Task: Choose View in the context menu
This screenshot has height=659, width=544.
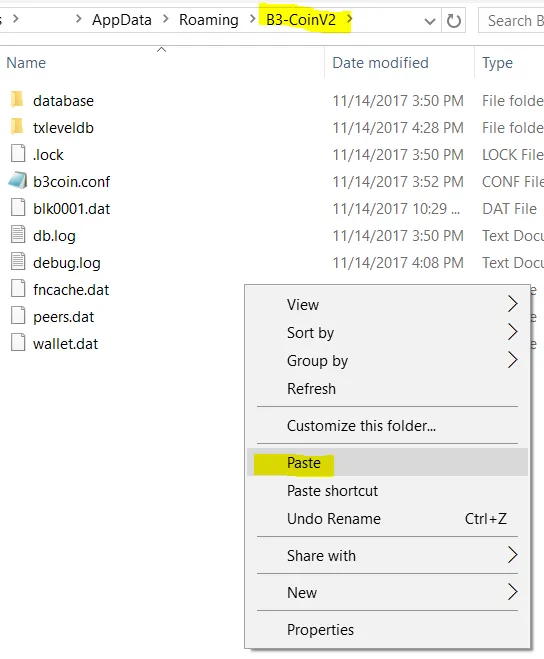Action: [387, 304]
